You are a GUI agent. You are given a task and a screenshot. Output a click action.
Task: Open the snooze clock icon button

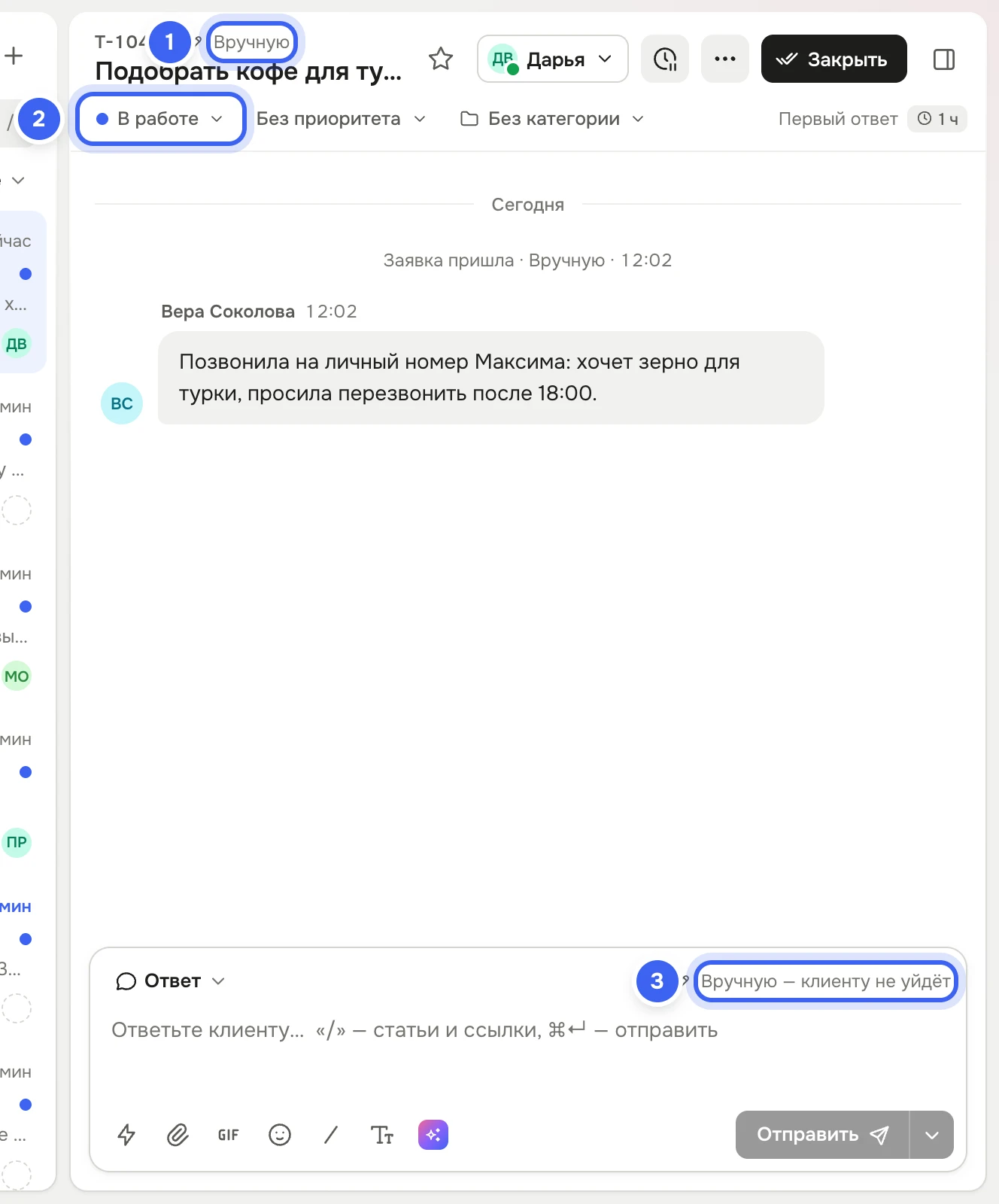point(665,59)
